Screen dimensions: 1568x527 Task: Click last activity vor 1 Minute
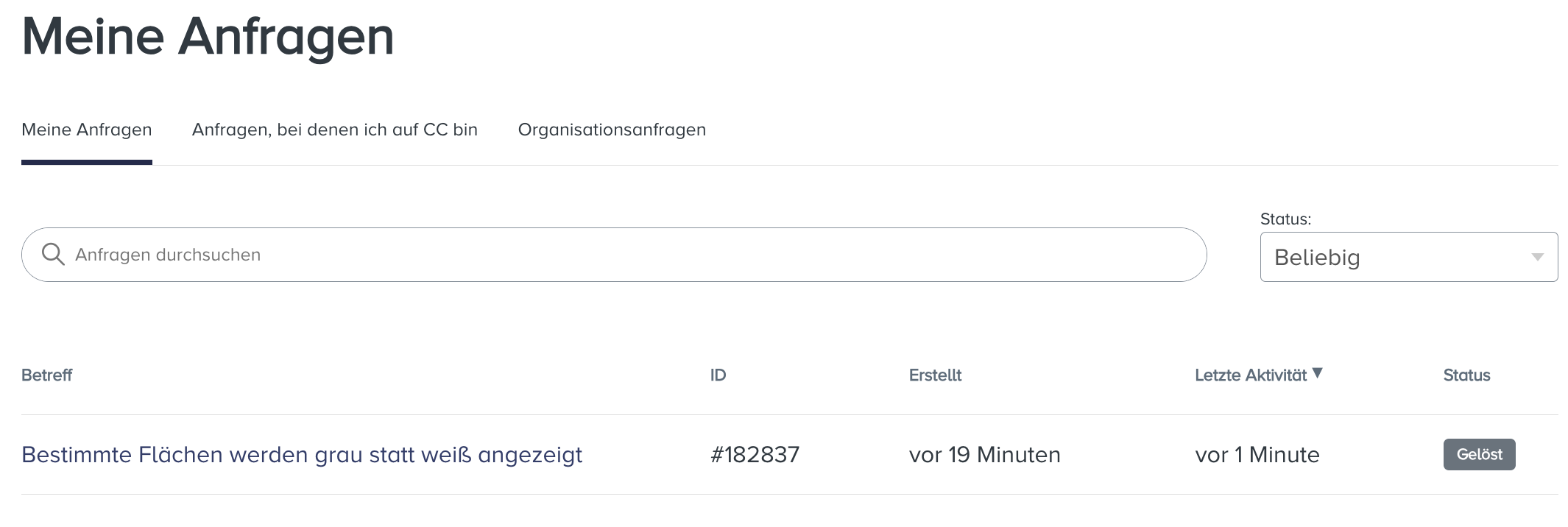tap(1257, 455)
